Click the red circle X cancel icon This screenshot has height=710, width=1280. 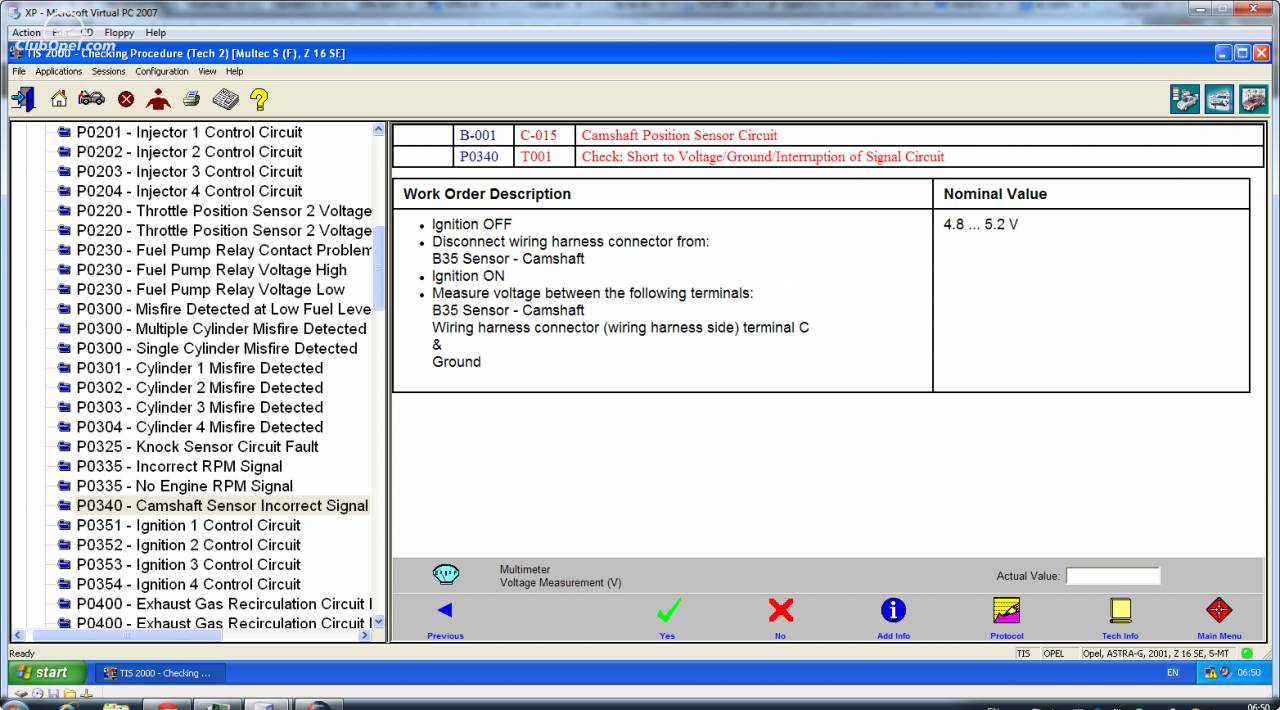point(126,99)
